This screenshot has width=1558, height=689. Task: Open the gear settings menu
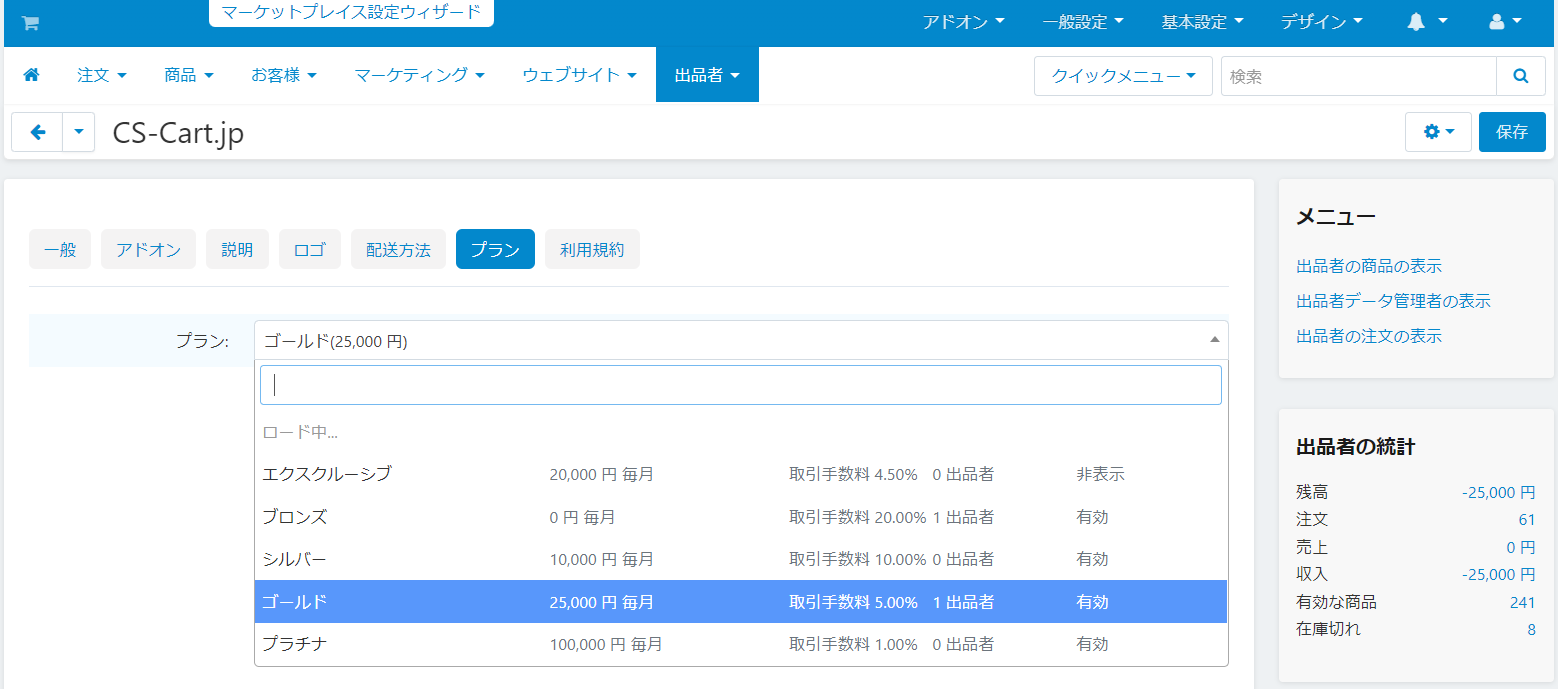tap(1438, 132)
